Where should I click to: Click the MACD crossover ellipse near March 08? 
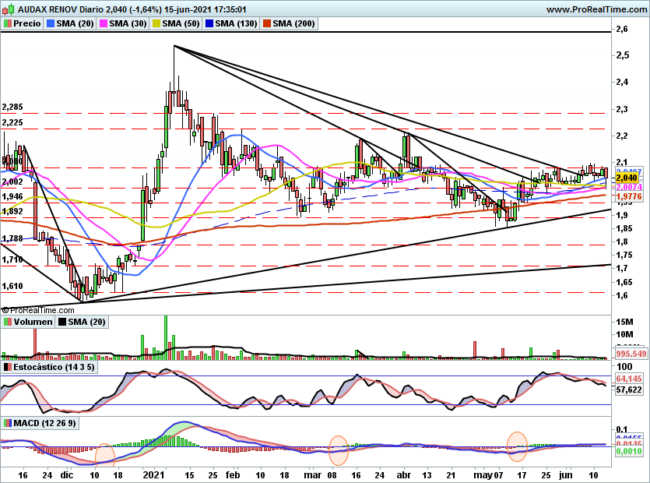[x=338, y=450]
